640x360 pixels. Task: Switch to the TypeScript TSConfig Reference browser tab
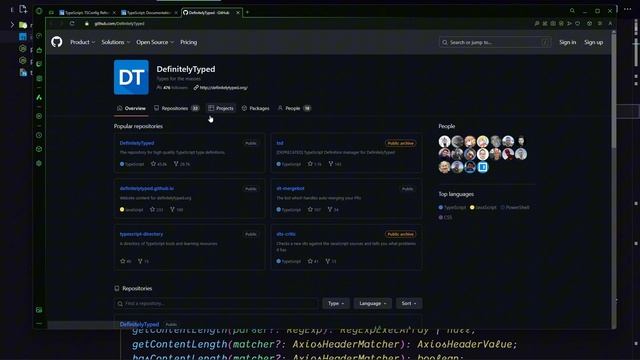point(87,13)
